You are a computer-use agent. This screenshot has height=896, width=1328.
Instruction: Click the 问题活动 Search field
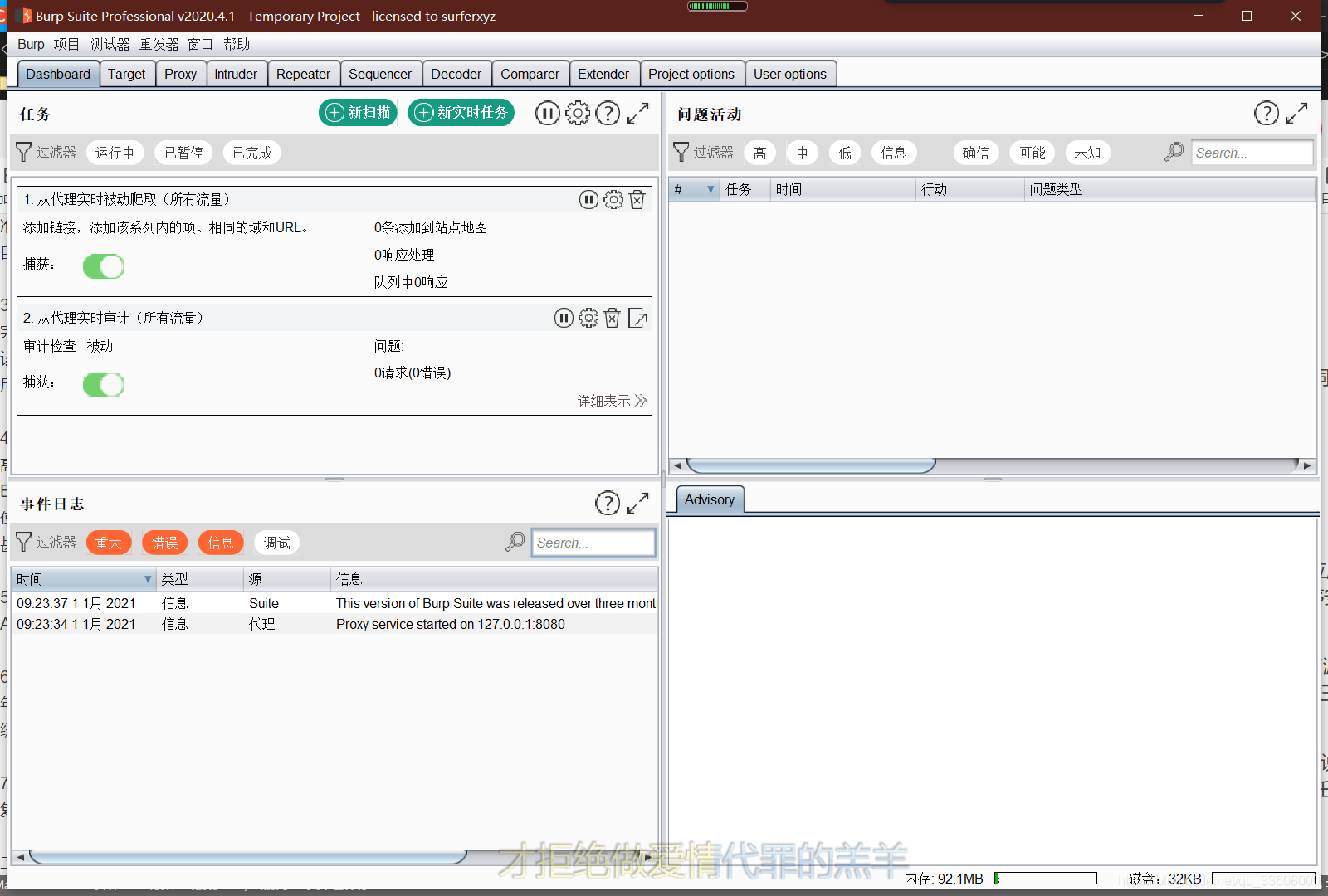tap(1252, 153)
